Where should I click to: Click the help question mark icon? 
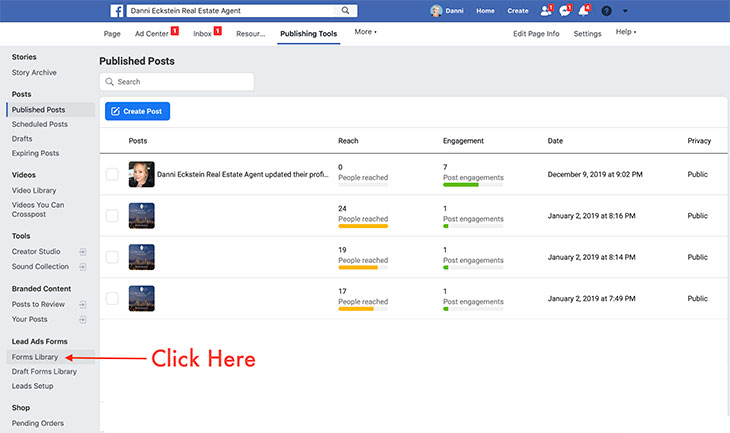(606, 11)
